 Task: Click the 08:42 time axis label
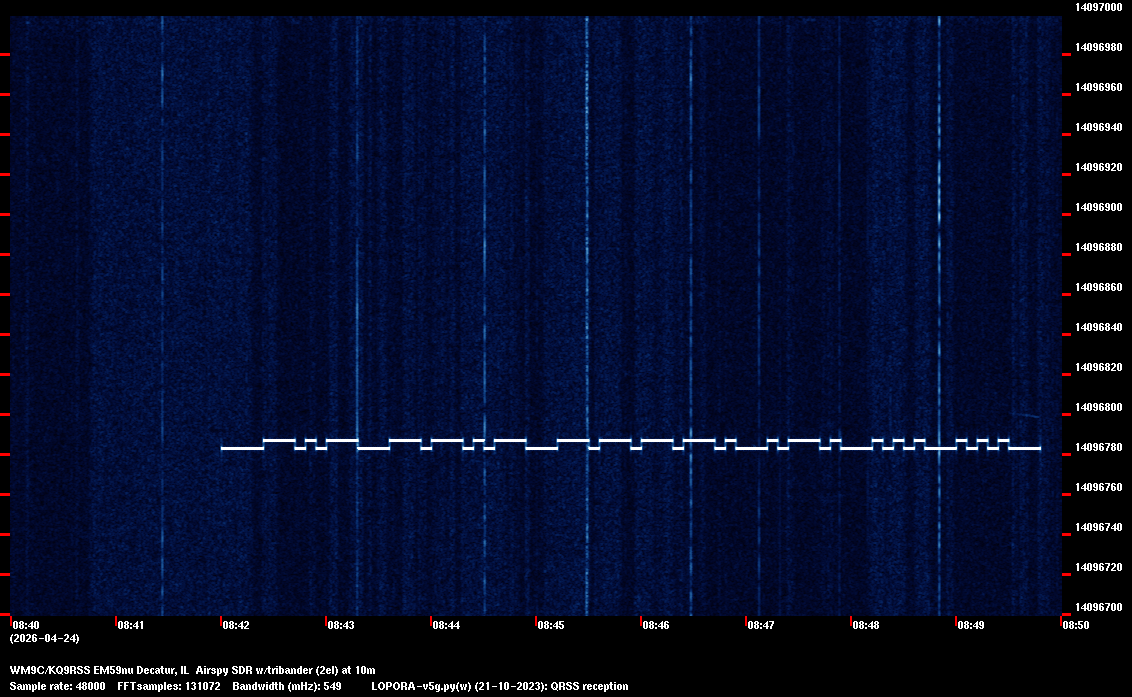(236, 625)
